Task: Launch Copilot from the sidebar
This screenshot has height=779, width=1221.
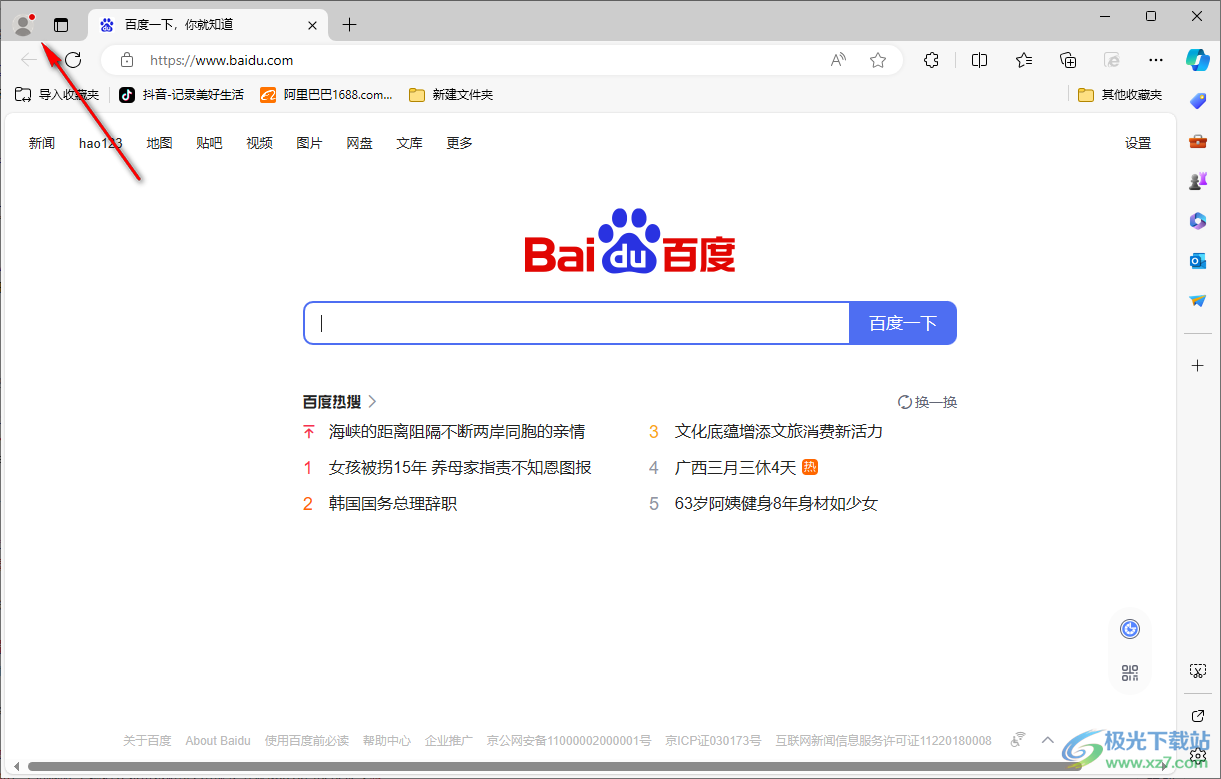Action: [1198, 59]
